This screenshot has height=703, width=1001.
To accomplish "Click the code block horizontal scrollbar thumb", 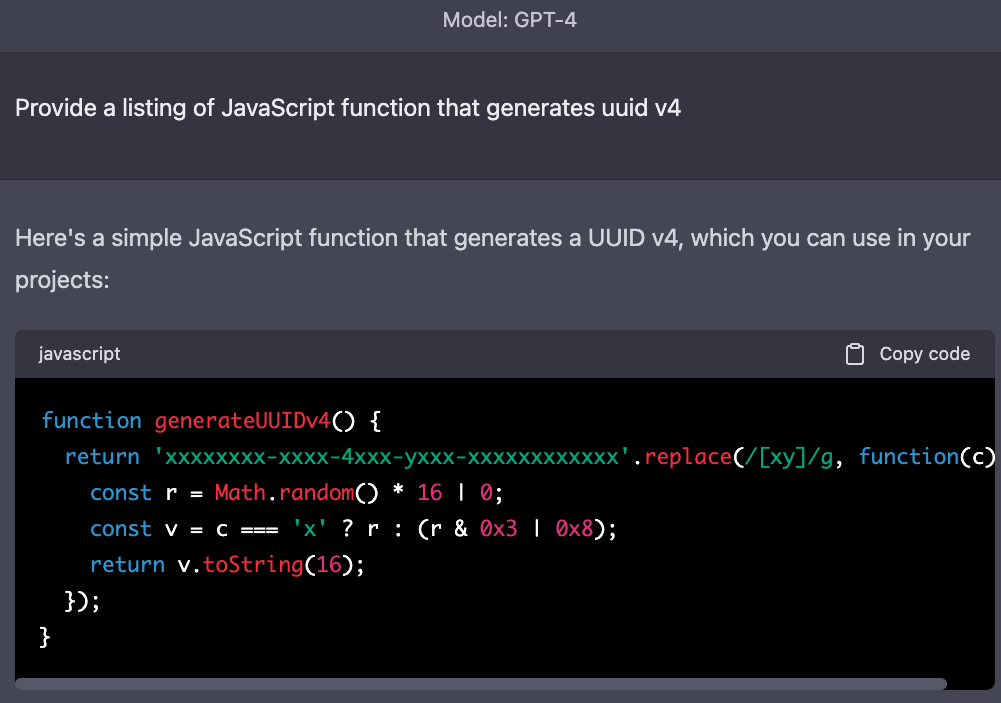I will (x=480, y=684).
